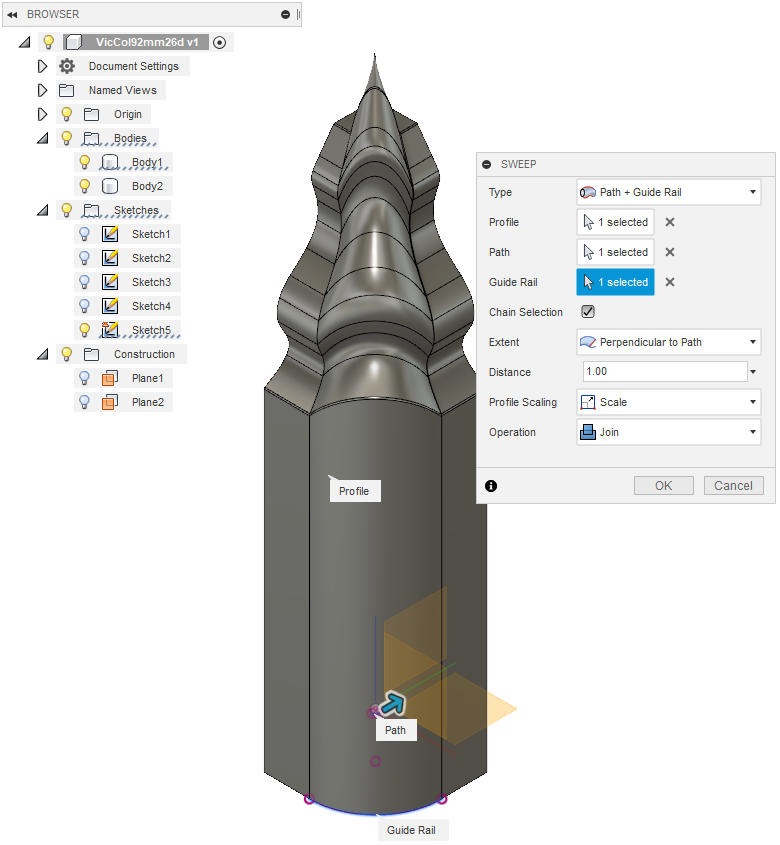The height and width of the screenshot is (845, 780).
Task: Click the Plane2 construction plane icon
Action: (x=110, y=402)
